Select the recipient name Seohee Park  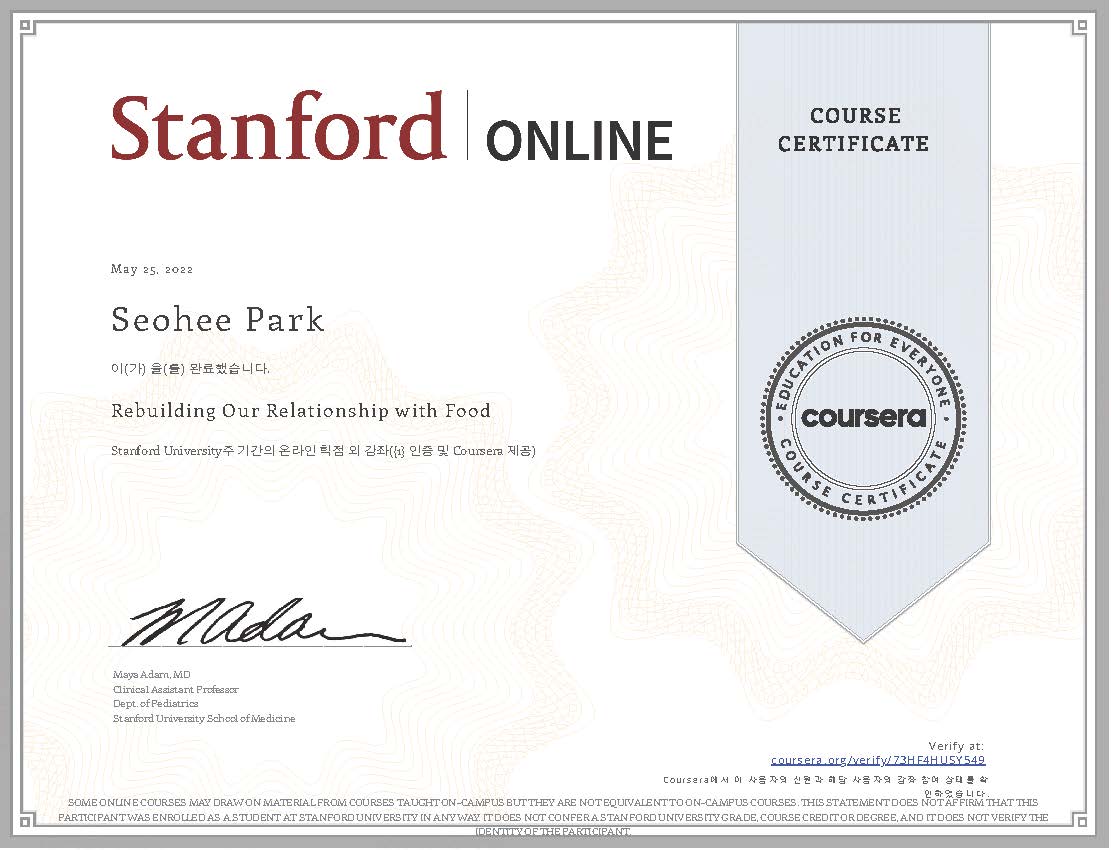point(218,319)
